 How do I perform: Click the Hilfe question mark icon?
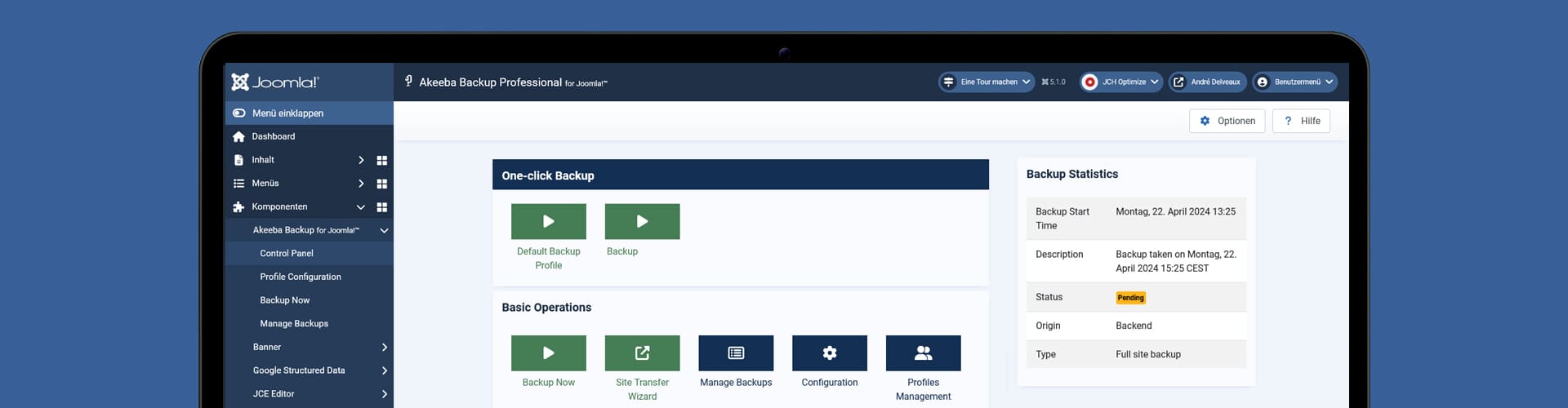click(x=1288, y=121)
